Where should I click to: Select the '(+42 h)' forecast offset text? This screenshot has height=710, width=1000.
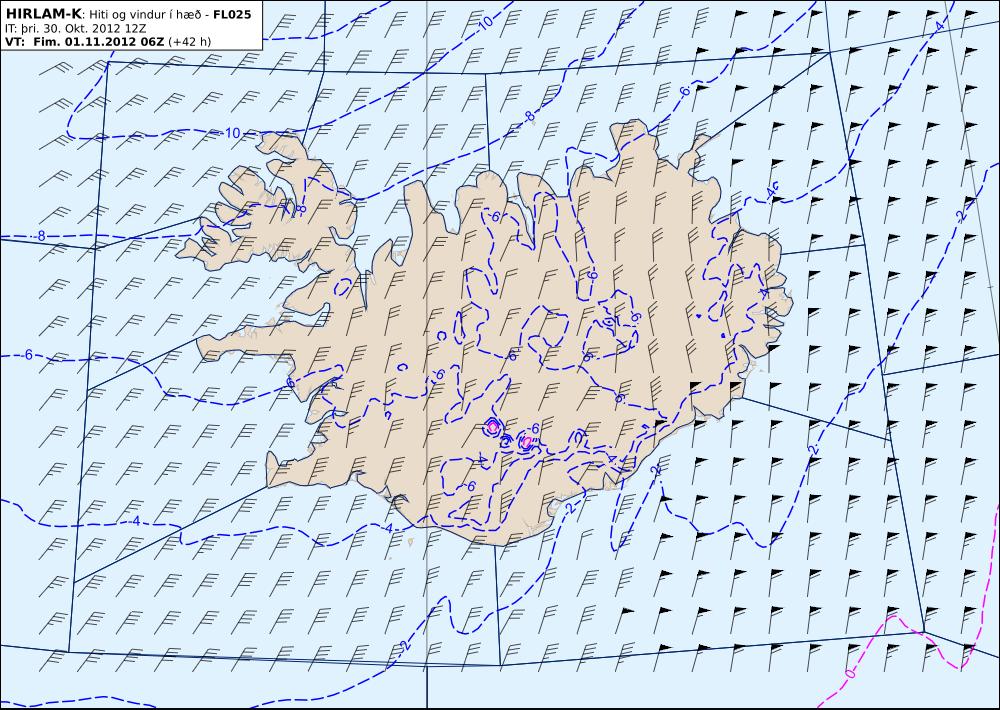tap(189, 42)
